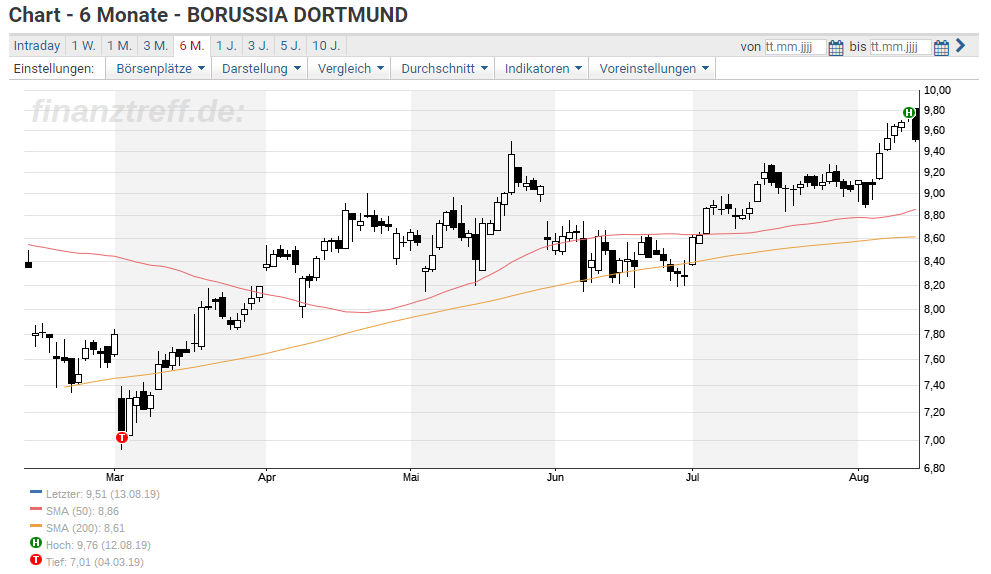Select the 1 M. time range tab
Image resolution: width=991 pixels, height=574 pixels.
pyautogui.click(x=119, y=46)
